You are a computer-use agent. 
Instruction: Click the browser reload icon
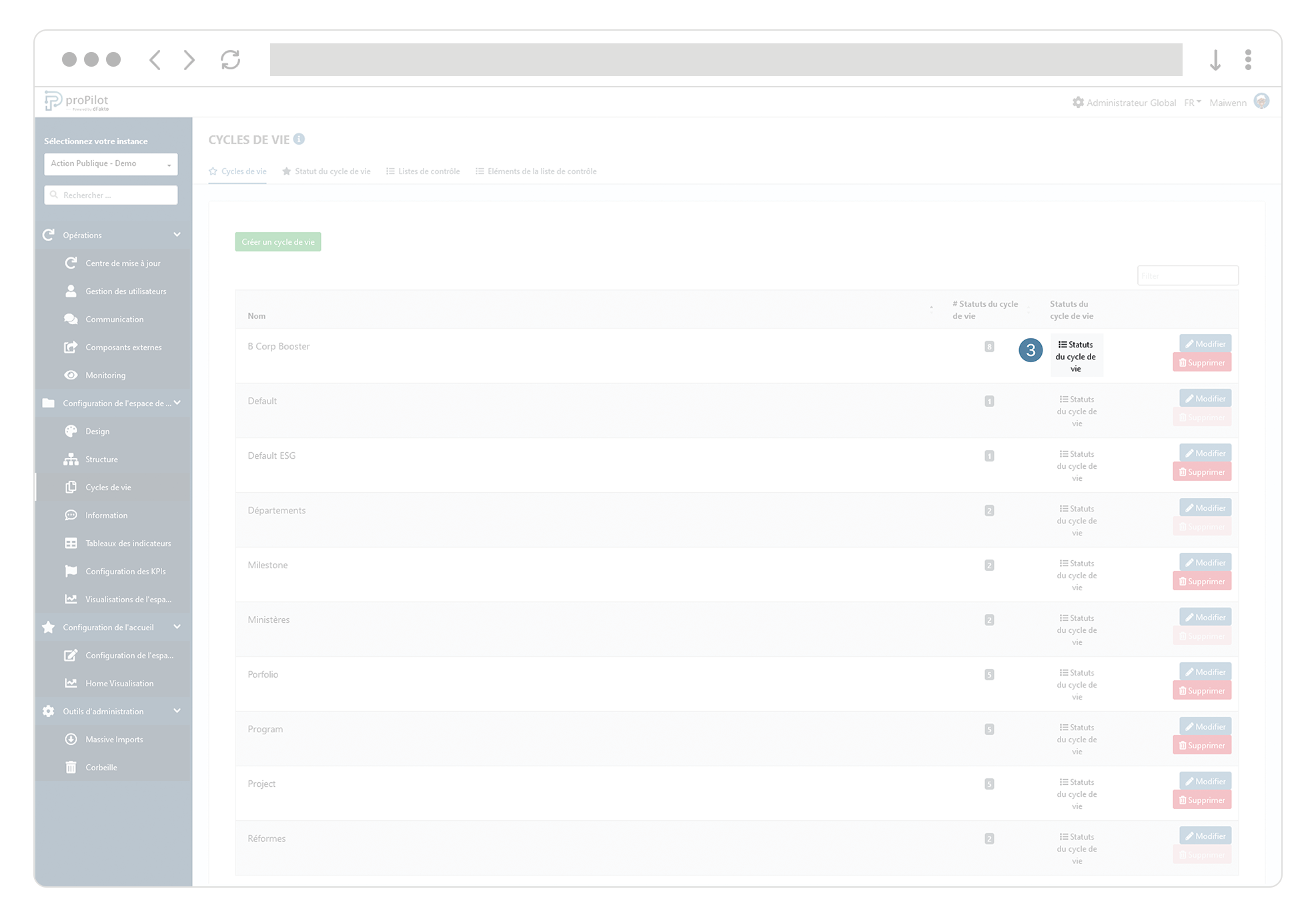[230, 60]
